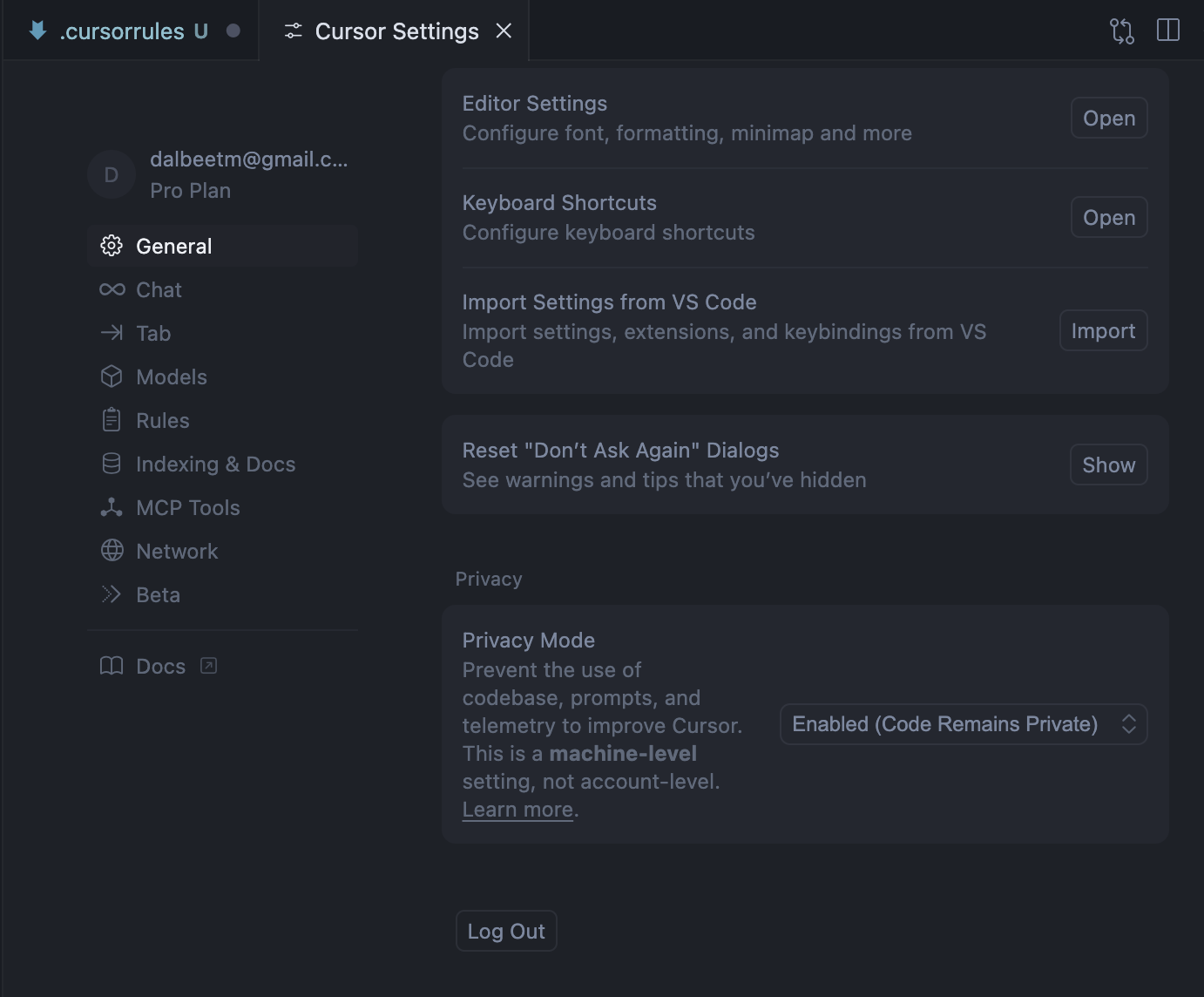Click the .cursorrules file type icon
The width and height of the screenshot is (1204, 997).
click(37, 31)
